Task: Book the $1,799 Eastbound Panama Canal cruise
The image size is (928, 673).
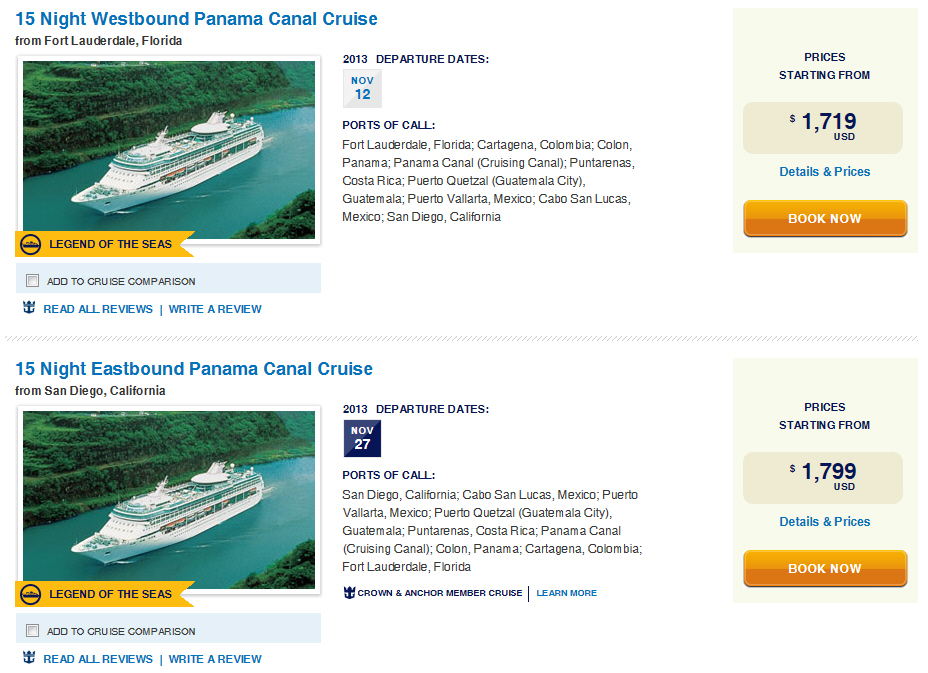Action: [x=825, y=568]
